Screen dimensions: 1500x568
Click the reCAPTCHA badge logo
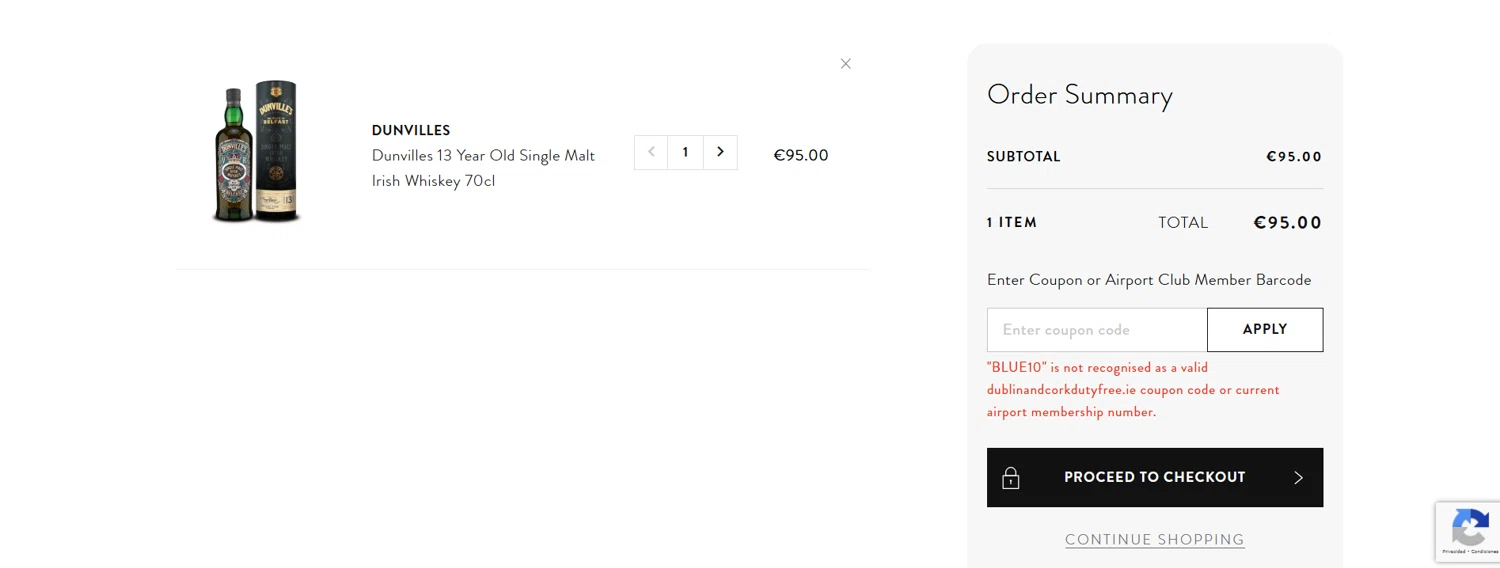(1469, 527)
